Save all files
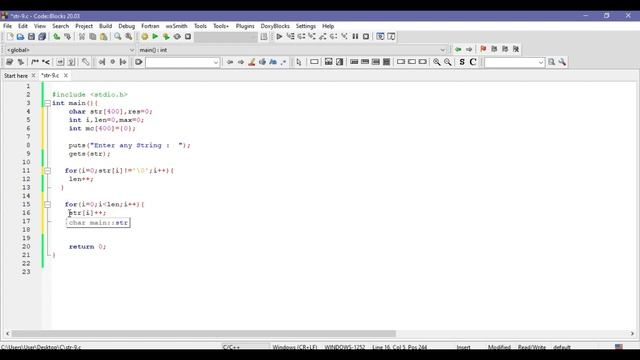Viewport: 640px width, 360px height. pos(42,37)
